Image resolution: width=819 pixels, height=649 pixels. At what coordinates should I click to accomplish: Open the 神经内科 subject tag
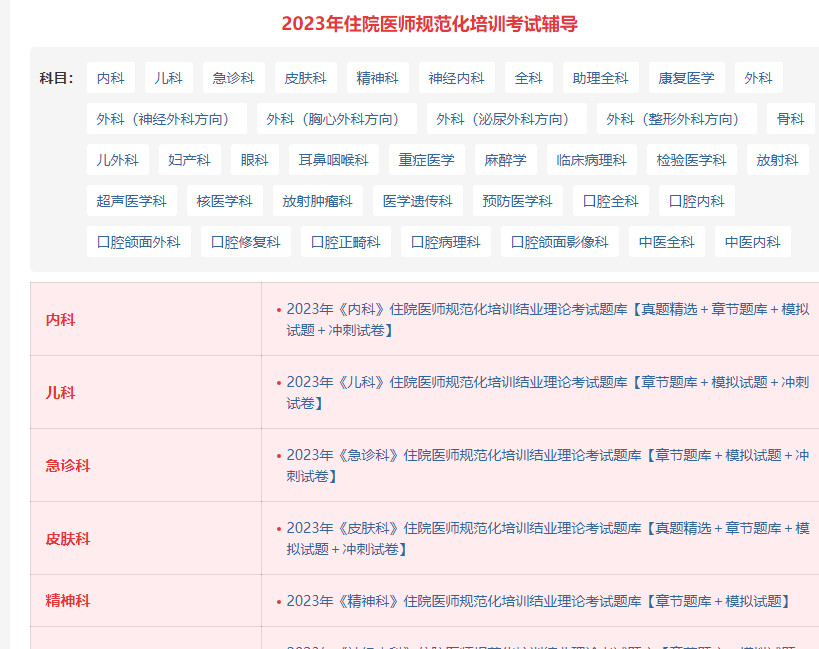pyautogui.click(x=457, y=78)
